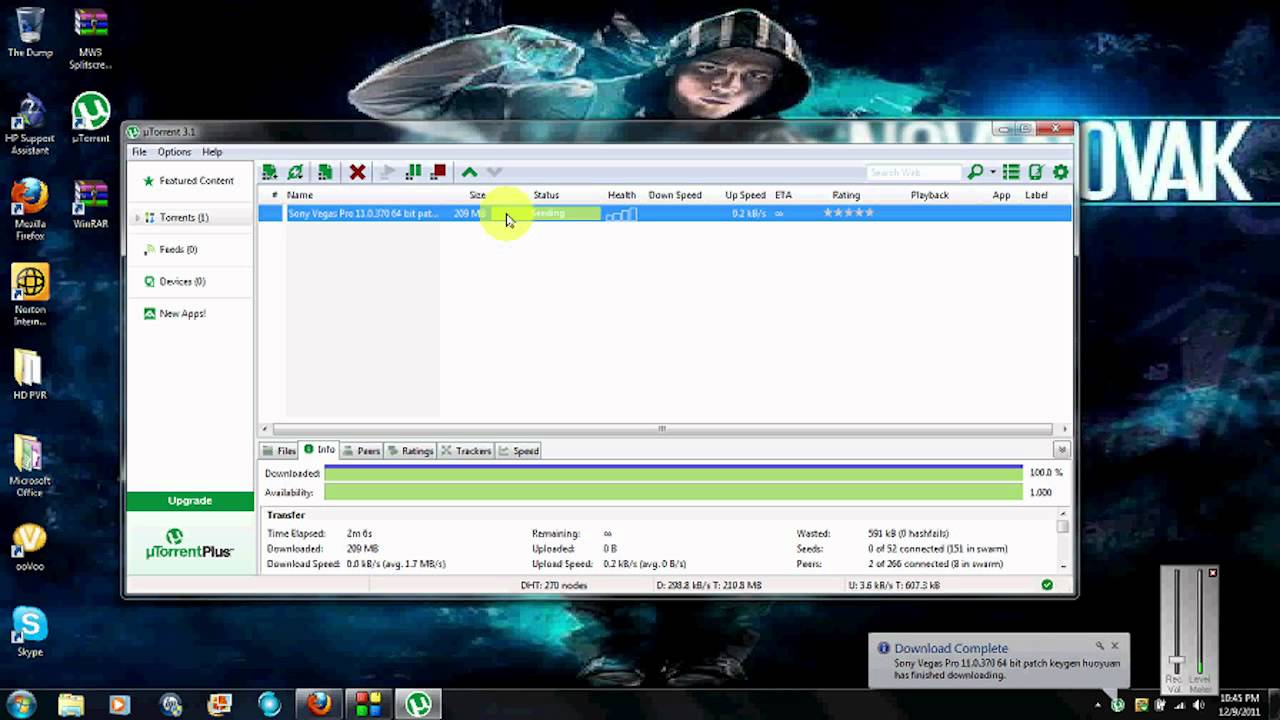This screenshot has width=1280, height=720.
Task: Open Preferences via green gear icon
Action: coord(1061,172)
